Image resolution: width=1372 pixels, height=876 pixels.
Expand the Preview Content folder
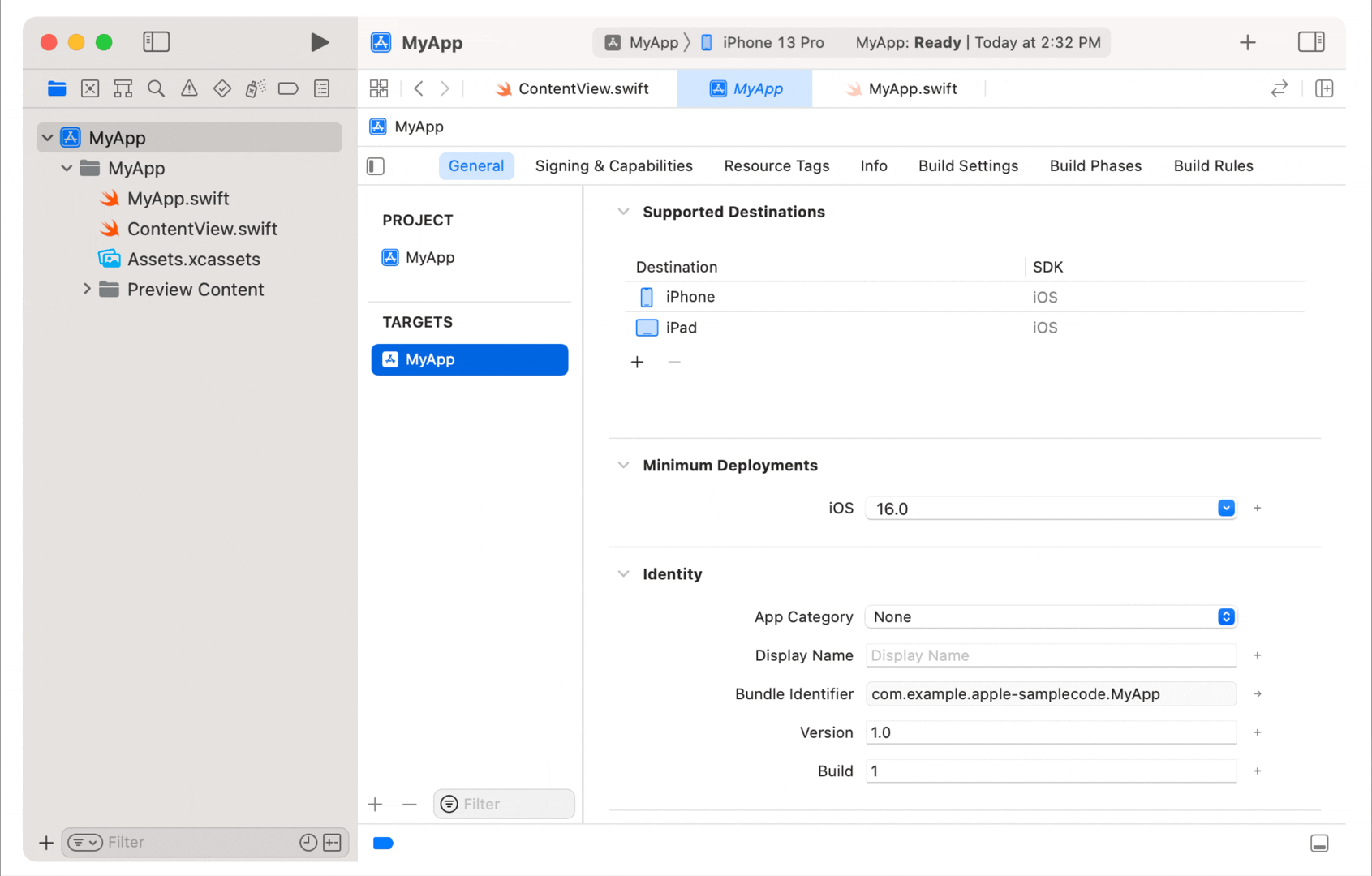click(87, 290)
